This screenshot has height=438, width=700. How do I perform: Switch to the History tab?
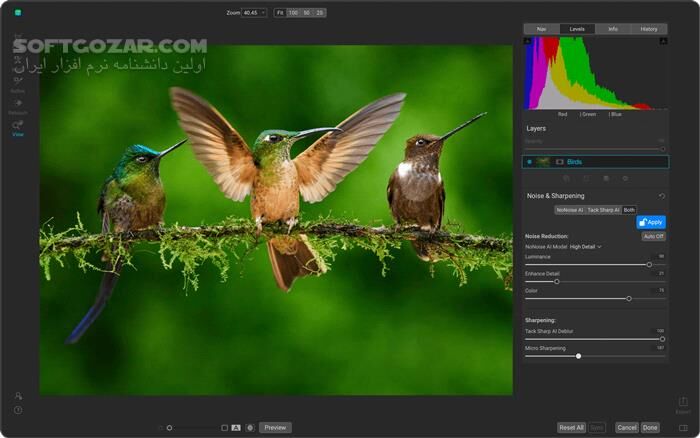[649, 29]
